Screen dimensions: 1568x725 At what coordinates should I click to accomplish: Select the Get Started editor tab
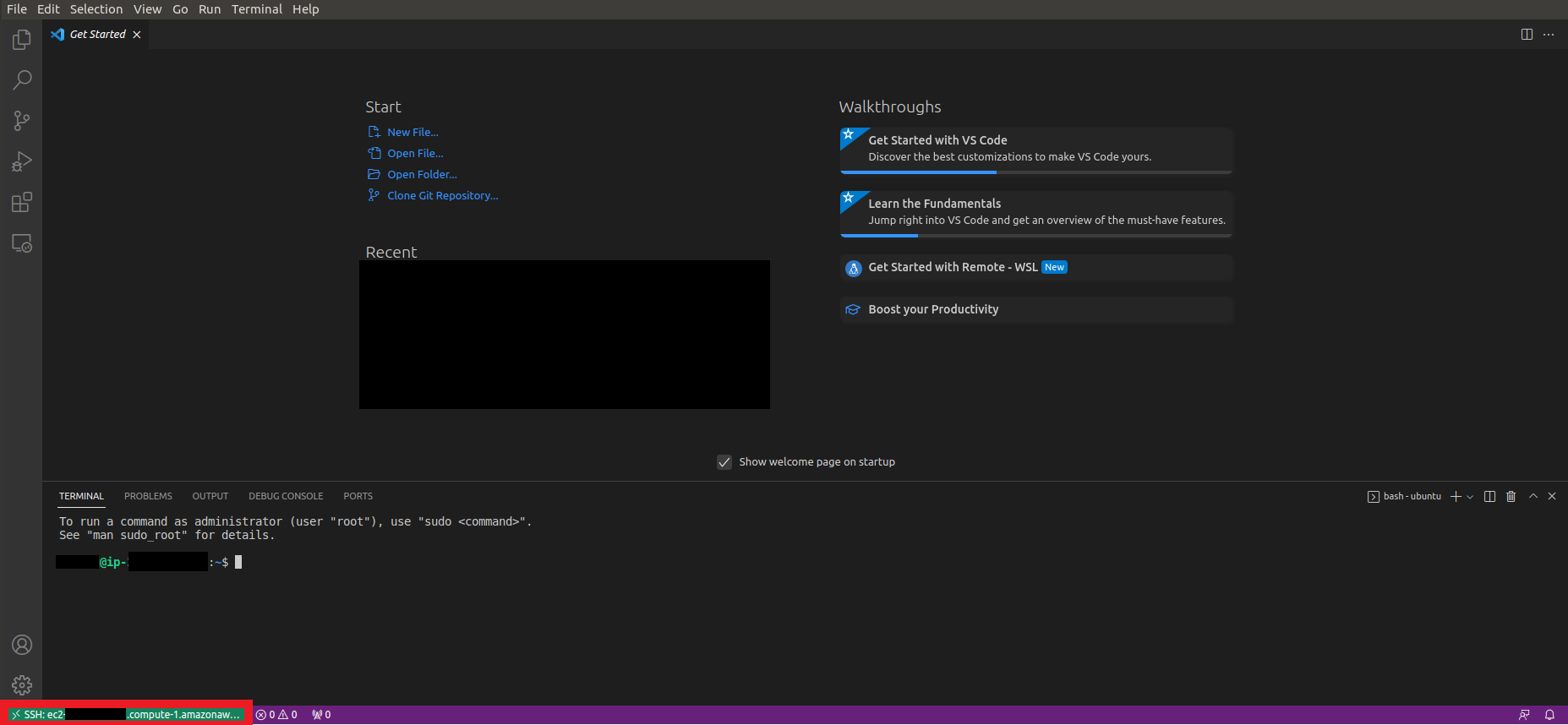(97, 35)
